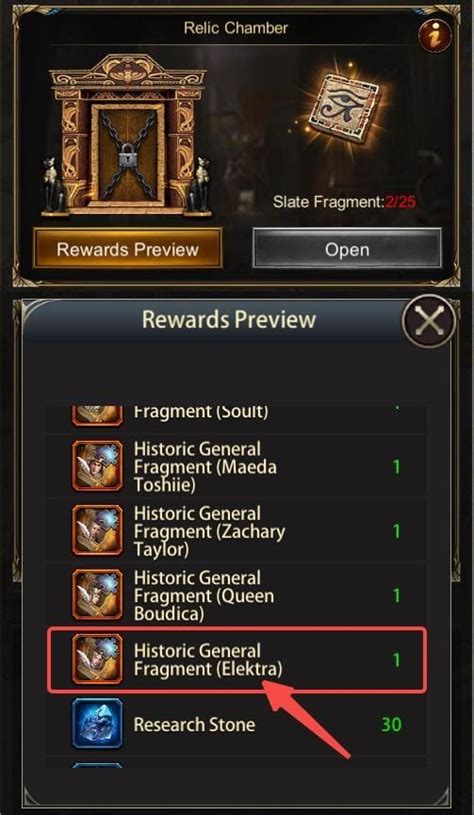Click the left black cat statue

tap(55, 185)
